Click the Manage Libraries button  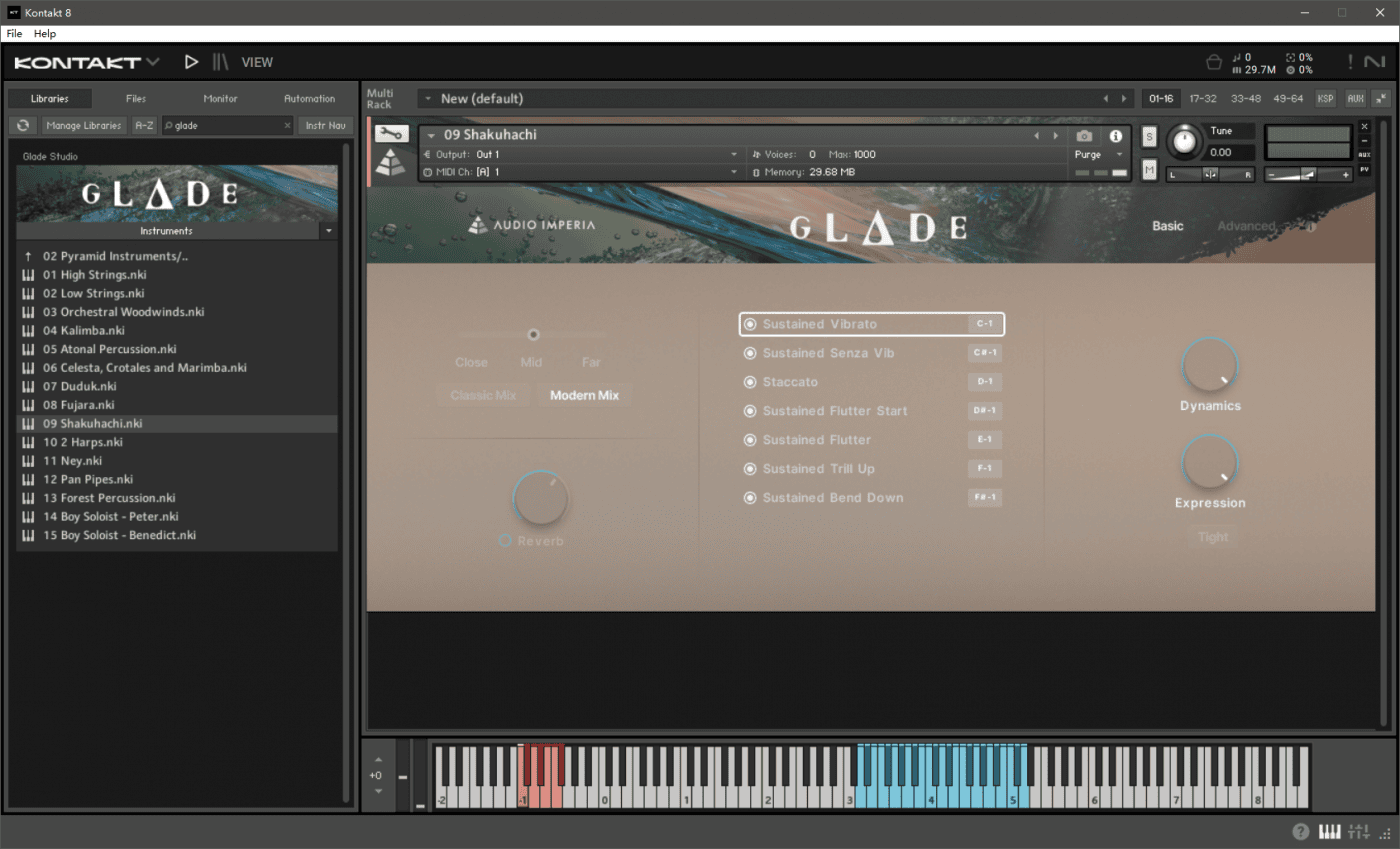[84, 125]
